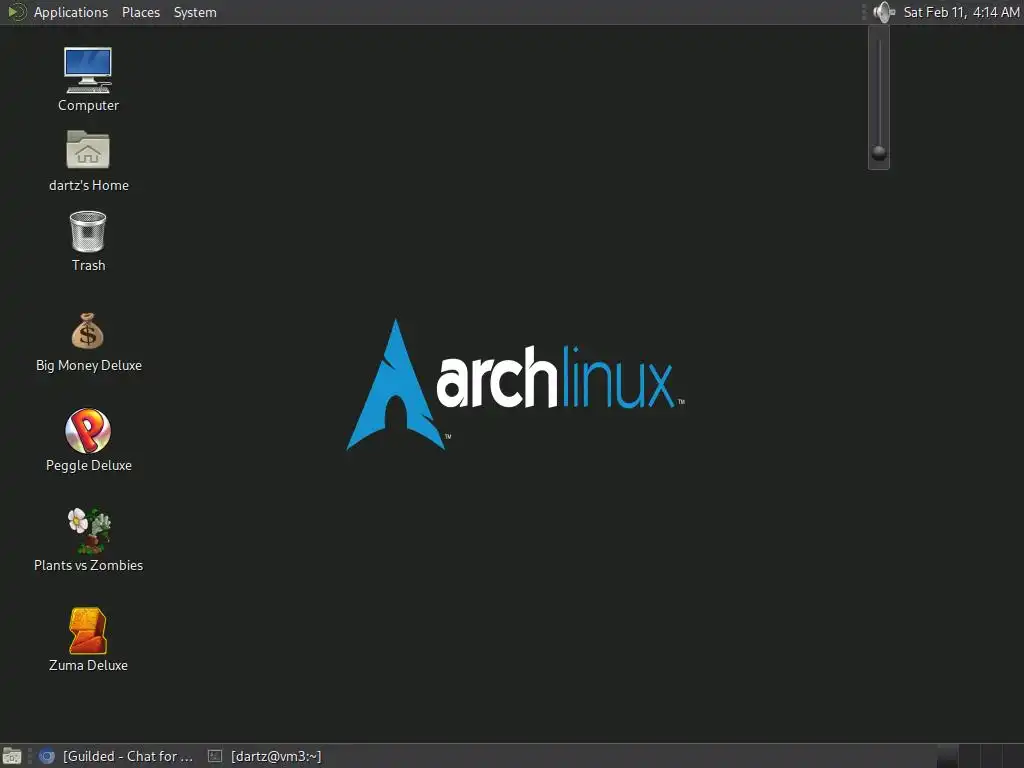
Task: Switch to the dartz@vm3 terminal in taskbar
Action: pyautogui.click(x=264, y=756)
